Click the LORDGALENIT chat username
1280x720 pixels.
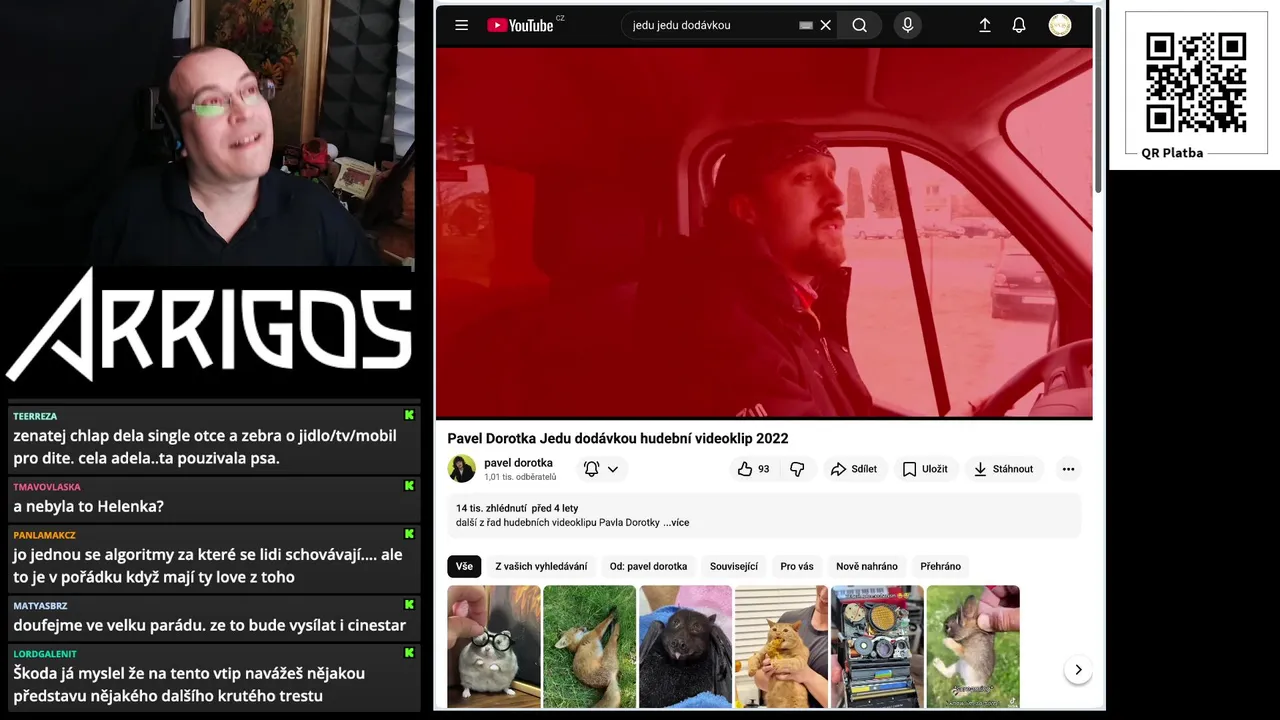[45, 653]
